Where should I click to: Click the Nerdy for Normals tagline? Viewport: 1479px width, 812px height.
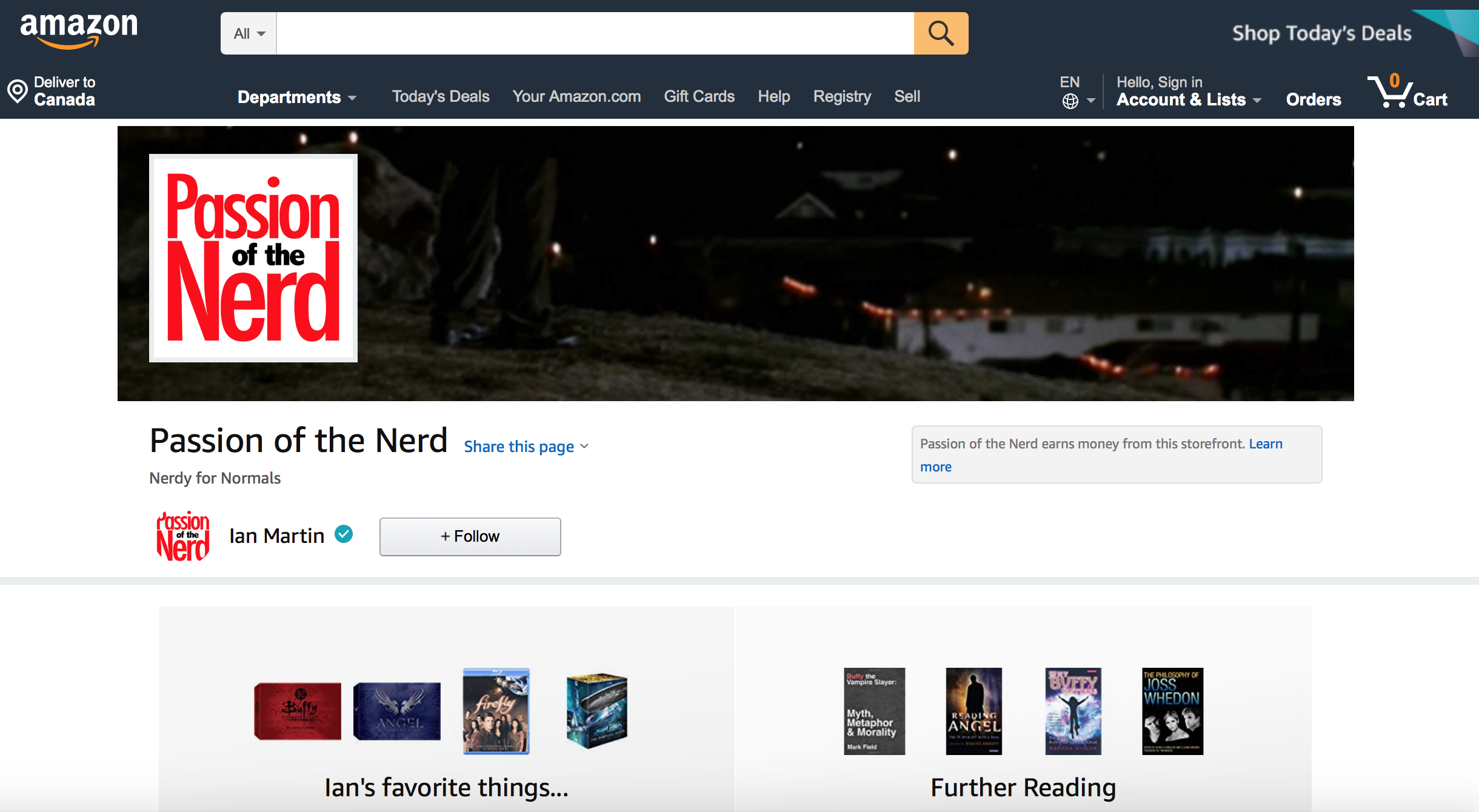pyautogui.click(x=215, y=478)
